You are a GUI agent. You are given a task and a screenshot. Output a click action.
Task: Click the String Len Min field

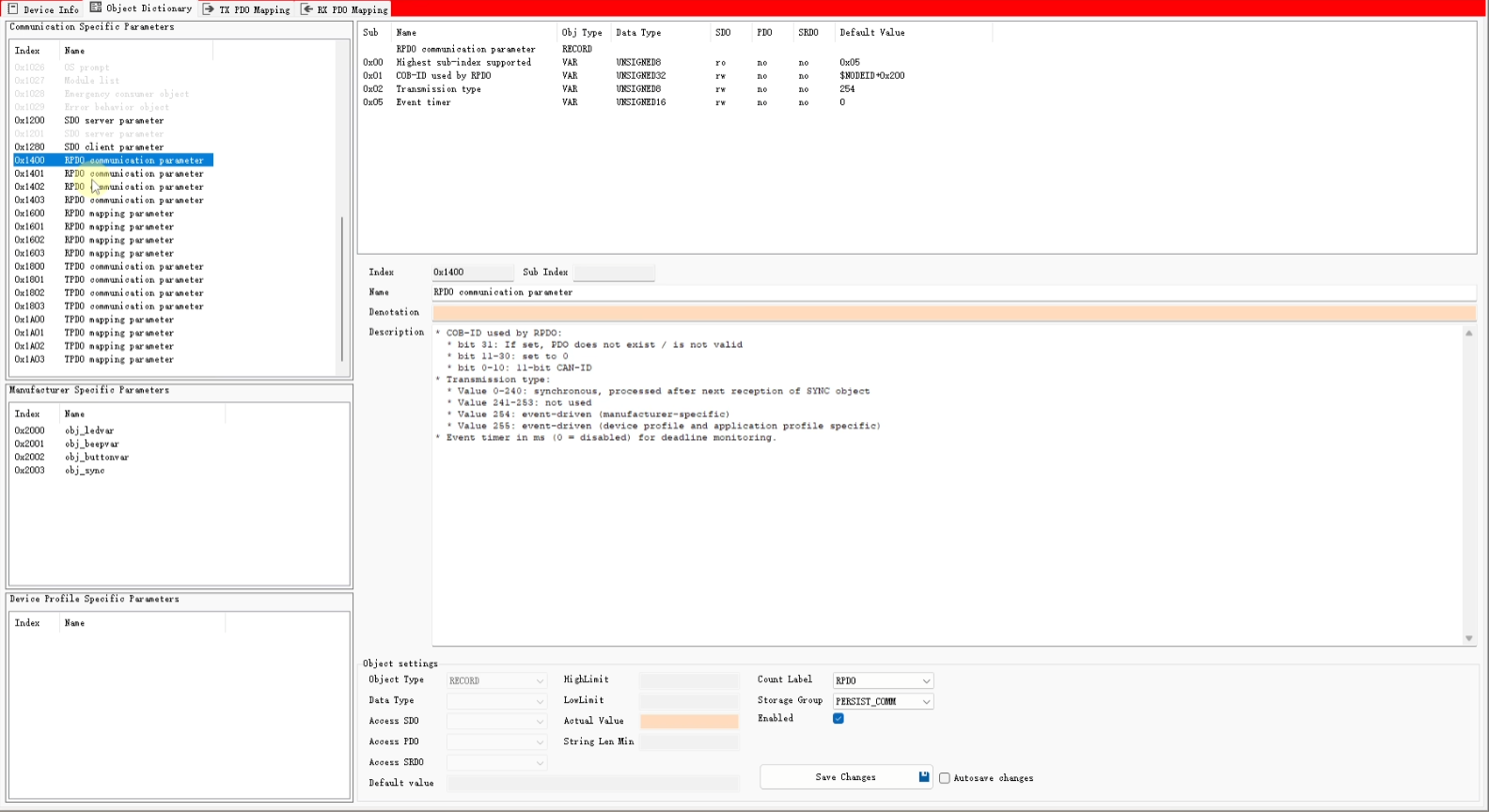(x=689, y=742)
